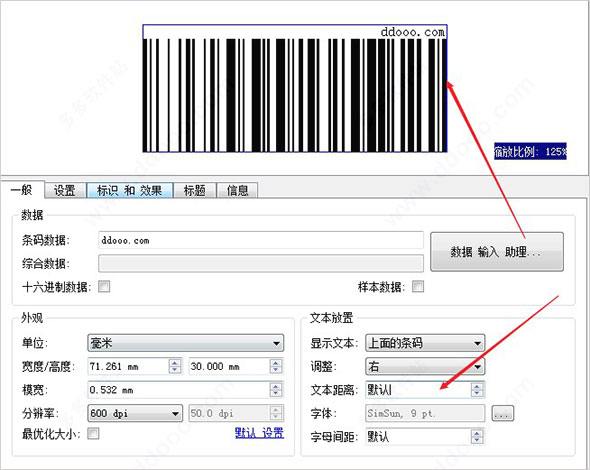Switch to the 一般 tab
Screen dimensions: 590x470
point(22,189)
